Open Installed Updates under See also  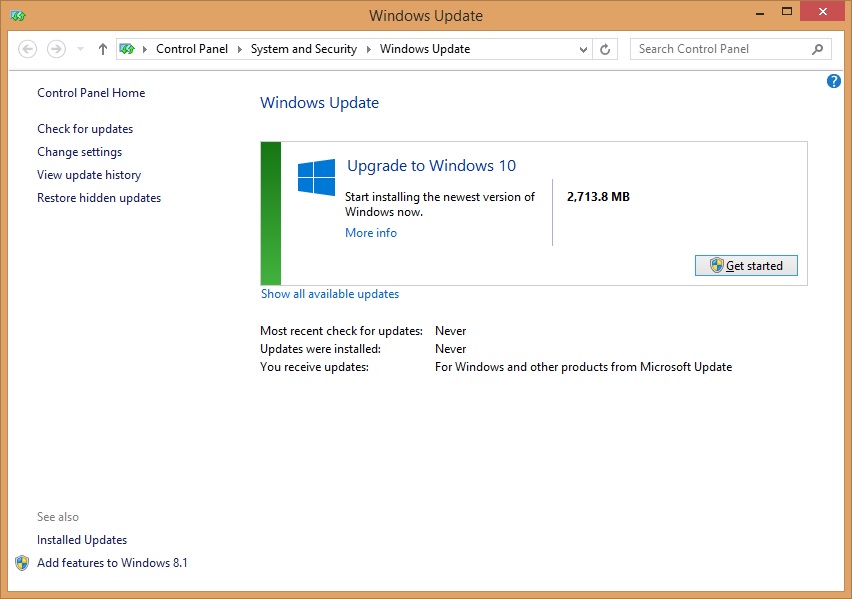tap(82, 540)
